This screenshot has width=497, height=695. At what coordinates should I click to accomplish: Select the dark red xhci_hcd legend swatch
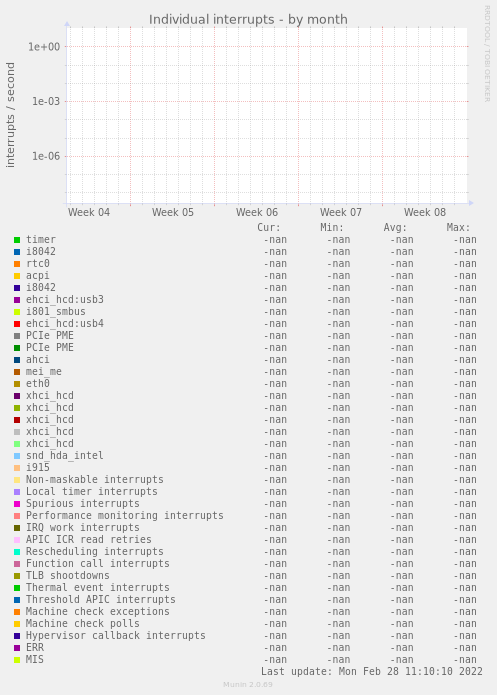tap(17, 420)
